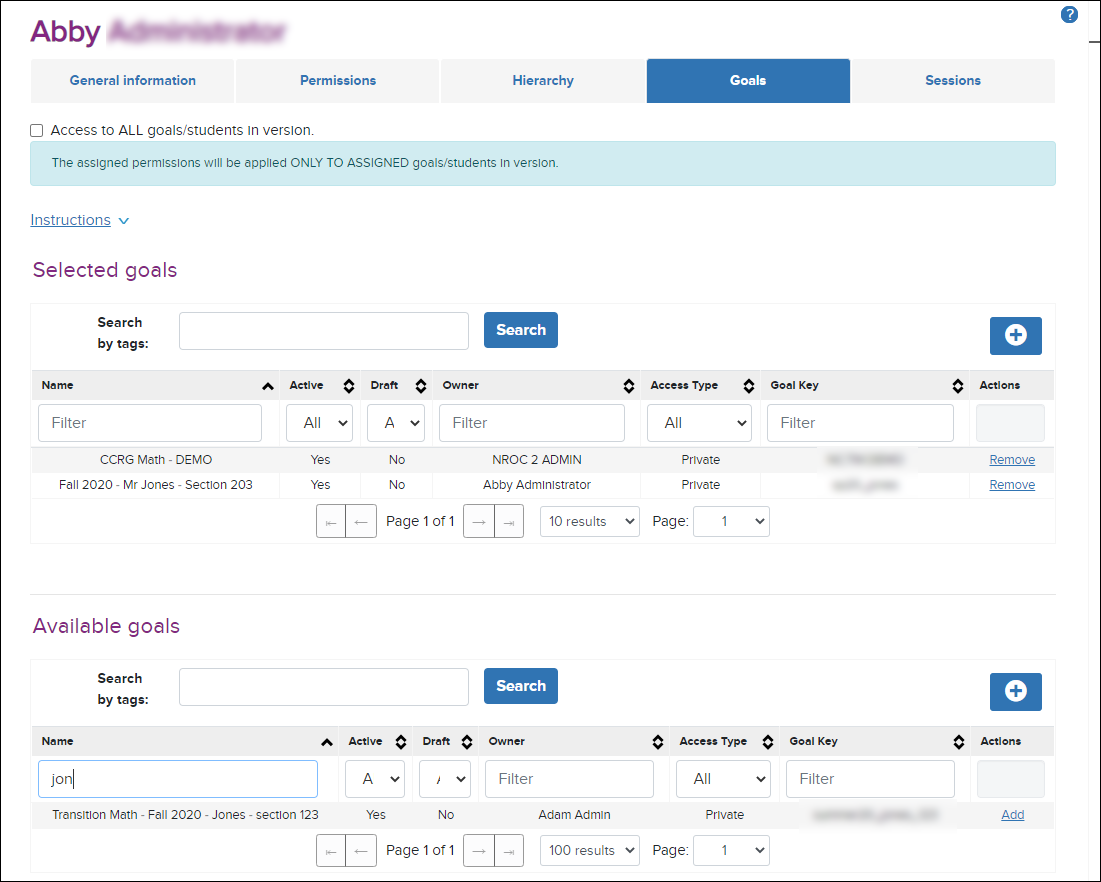Sort Selected goals by Owner column

(628, 386)
